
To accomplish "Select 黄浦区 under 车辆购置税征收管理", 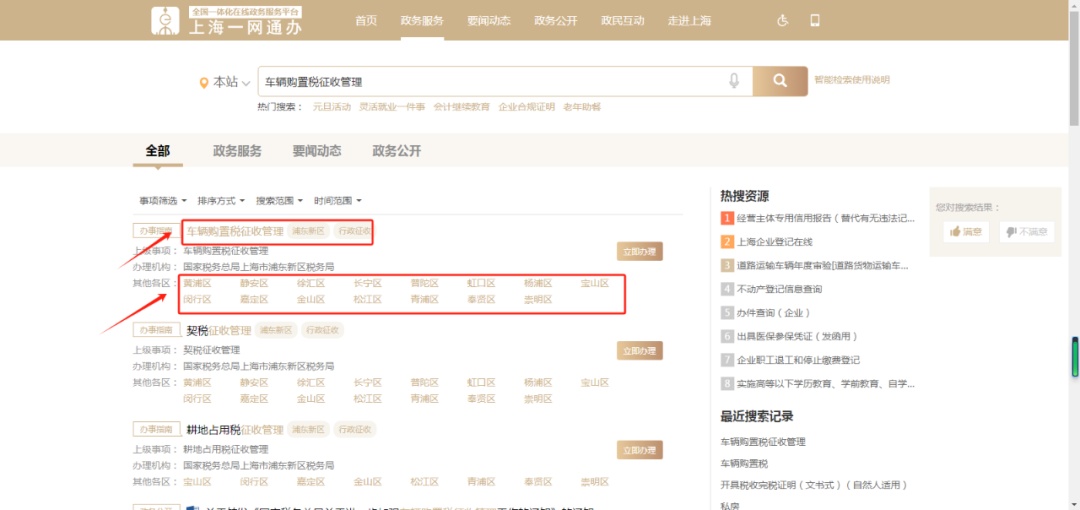I will pyautogui.click(x=197, y=283).
